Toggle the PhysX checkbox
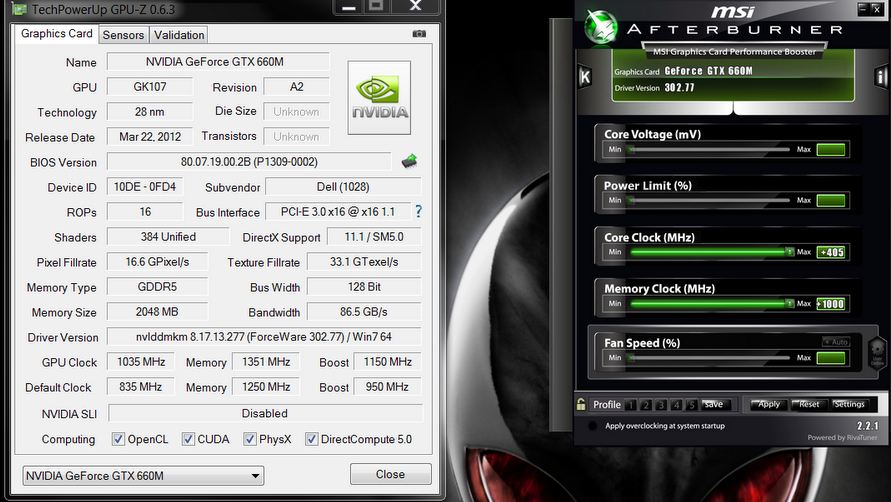The image size is (891, 502). pos(249,439)
